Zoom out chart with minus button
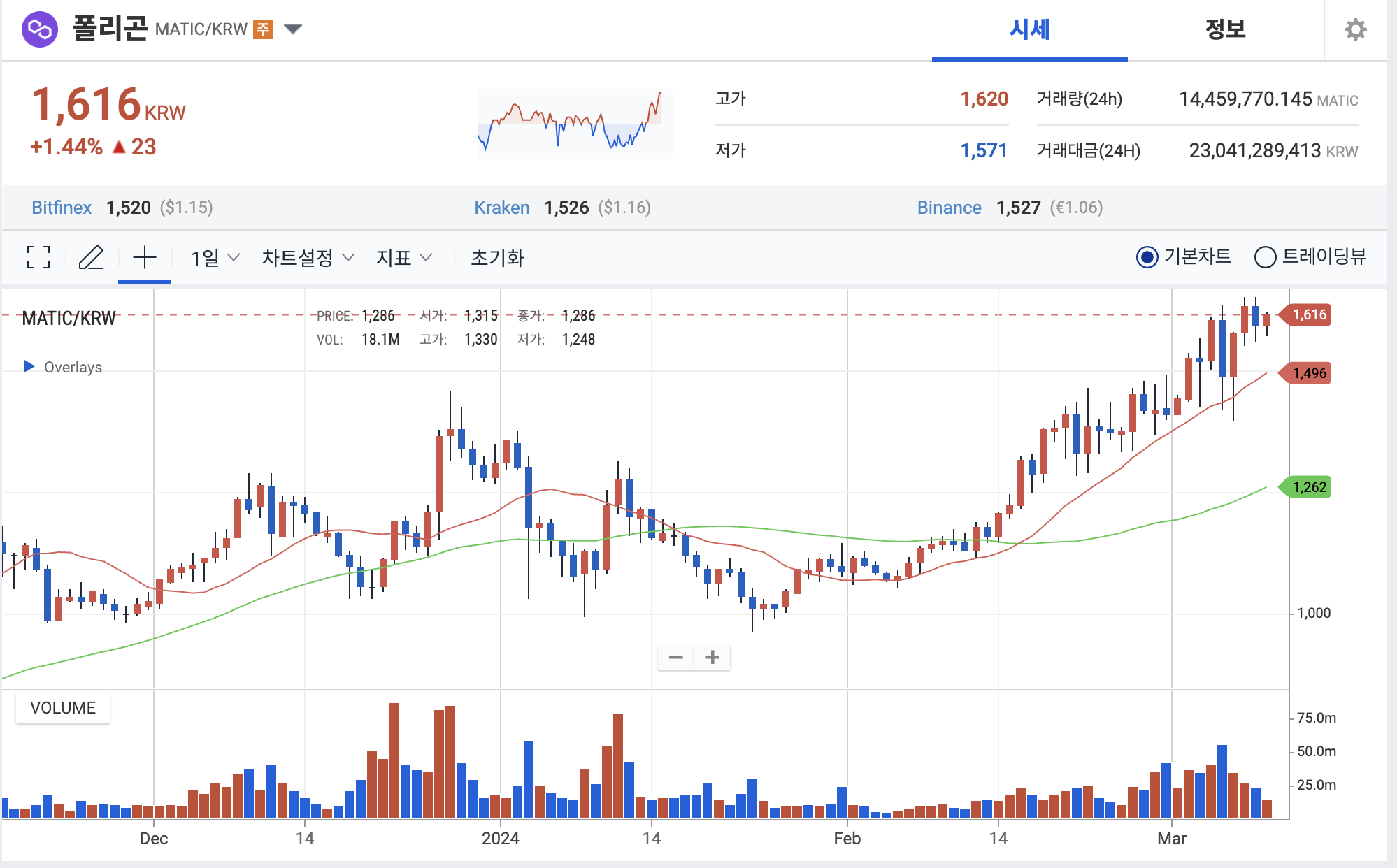The height and width of the screenshot is (868, 1397). point(675,657)
